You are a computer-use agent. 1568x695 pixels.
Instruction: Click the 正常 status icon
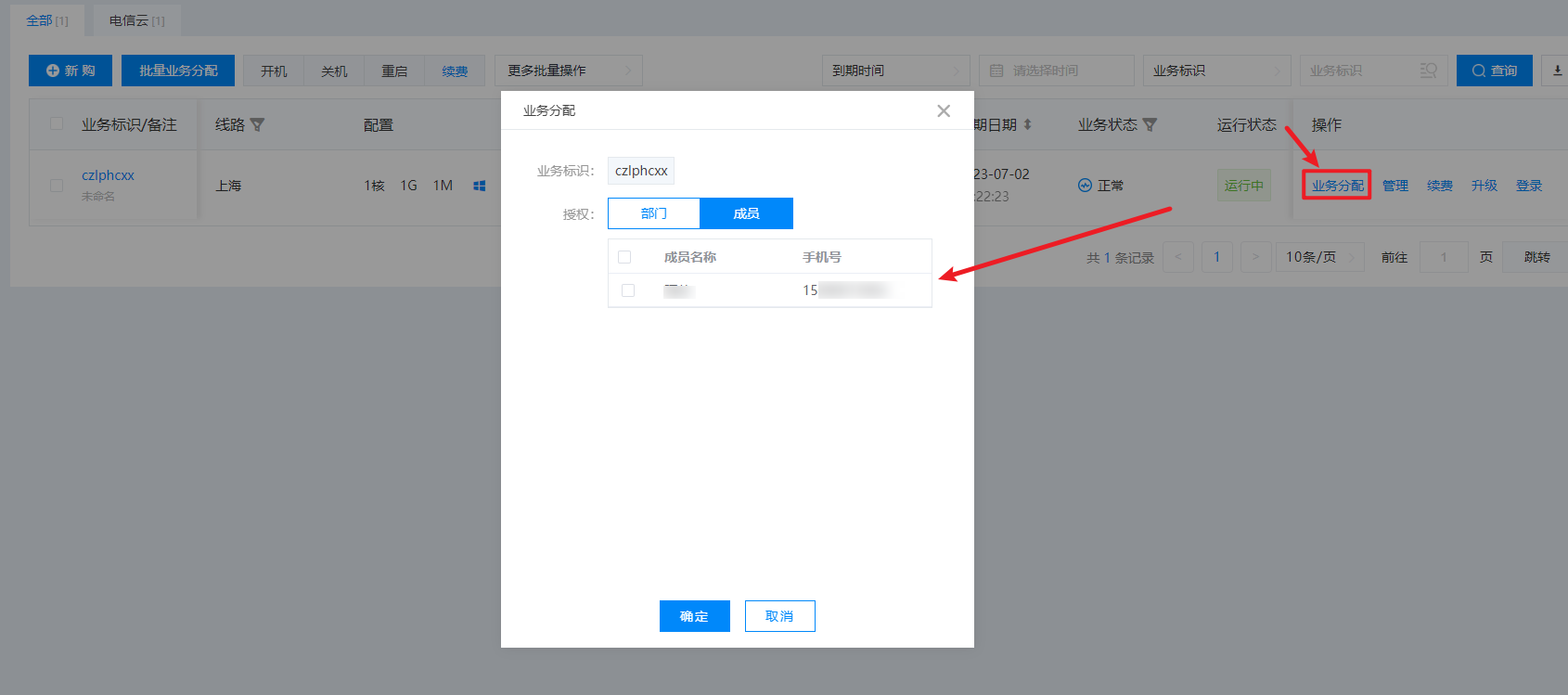[1085, 186]
